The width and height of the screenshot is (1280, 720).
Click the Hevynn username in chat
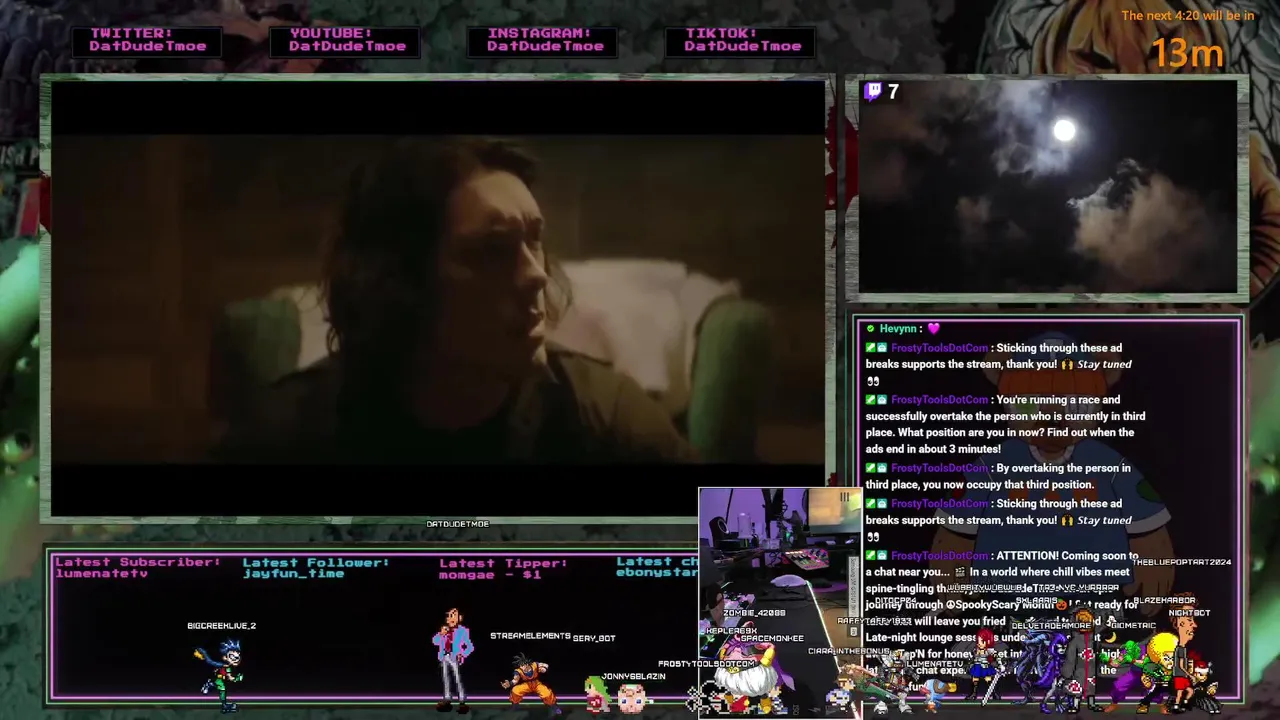pyautogui.click(x=898, y=328)
